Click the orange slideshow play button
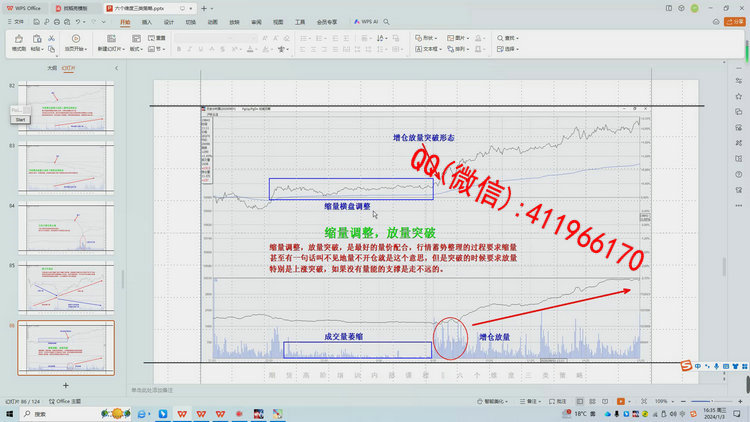 point(620,401)
